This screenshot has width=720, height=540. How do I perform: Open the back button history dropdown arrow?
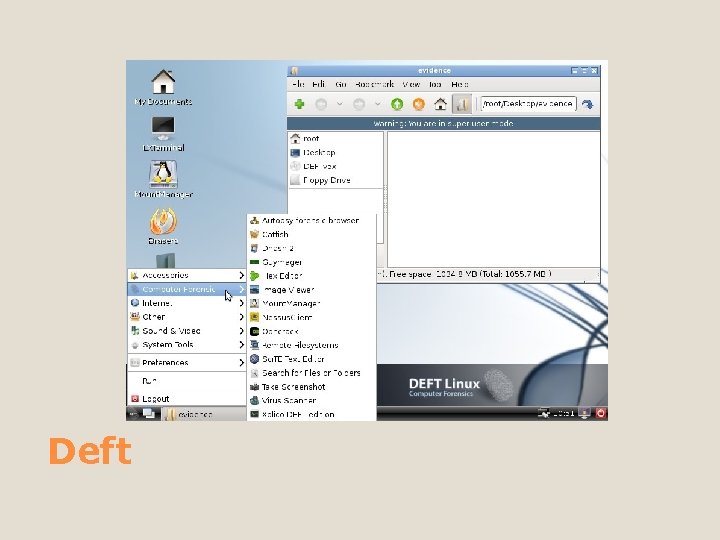click(339, 104)
